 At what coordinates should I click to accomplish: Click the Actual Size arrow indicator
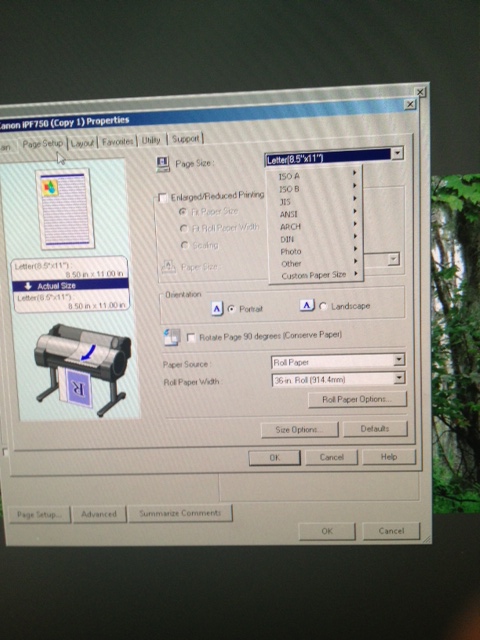tap(28, 286)
